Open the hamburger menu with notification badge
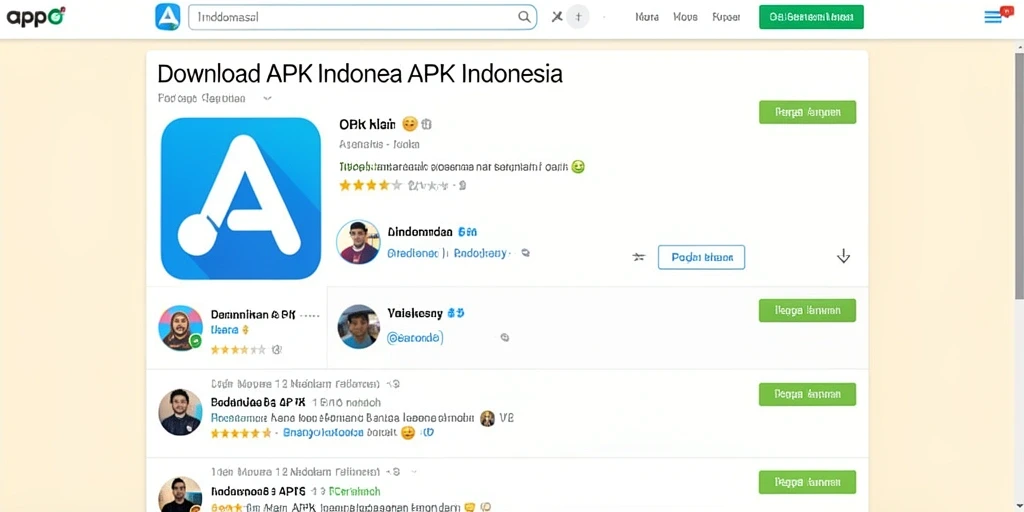The height and width of the screenshot is (512, 1024). click(997, 16)
